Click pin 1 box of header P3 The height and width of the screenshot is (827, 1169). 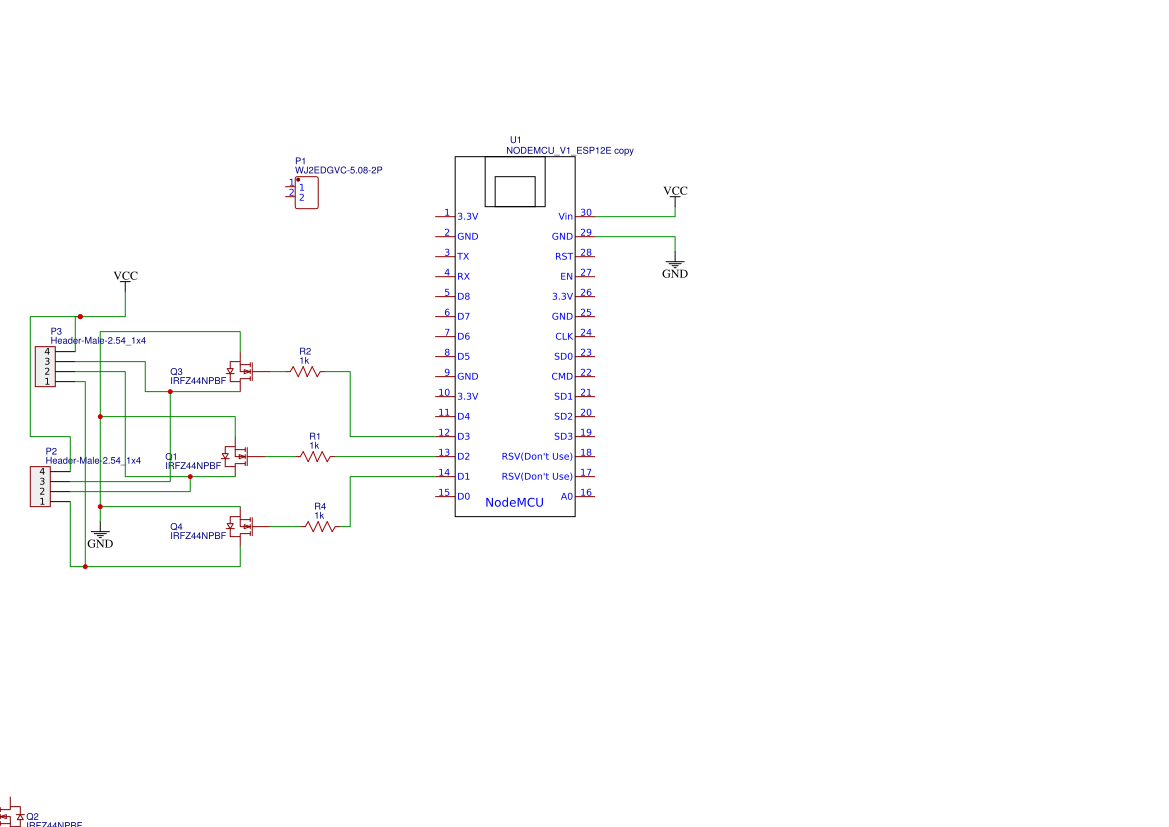coord(45,382)
